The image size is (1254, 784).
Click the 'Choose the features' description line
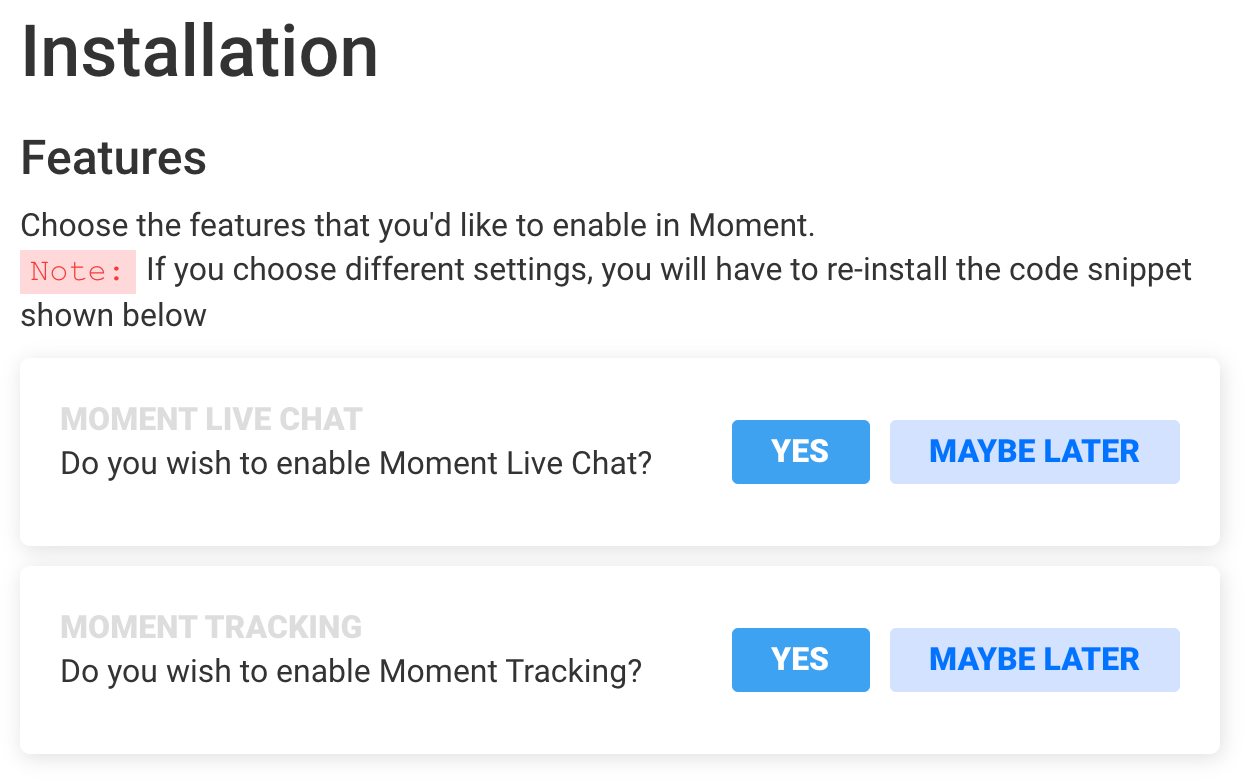pyautogui.click(x=418, y=226)
